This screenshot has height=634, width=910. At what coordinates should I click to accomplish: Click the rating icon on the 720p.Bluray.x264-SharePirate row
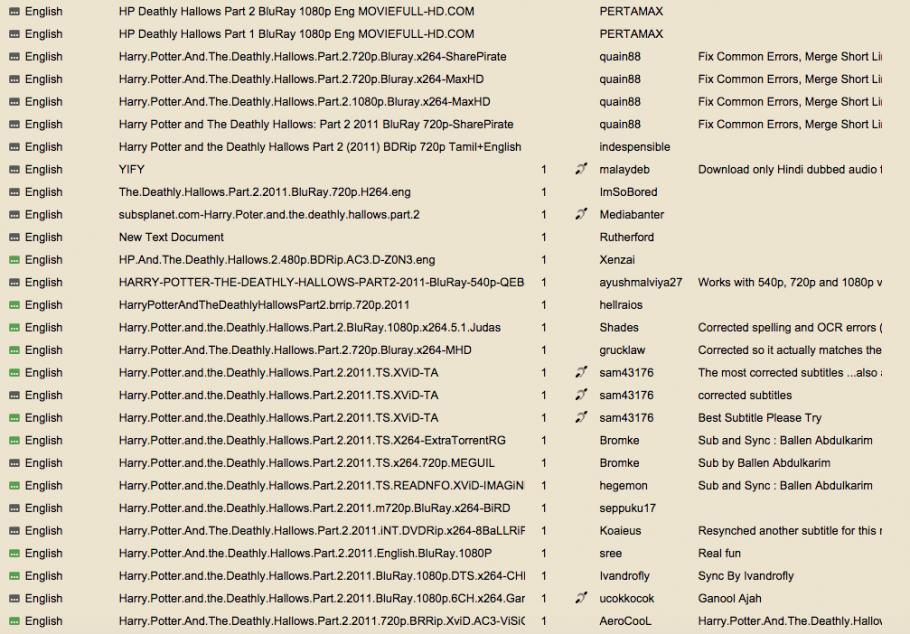pyautogui.click(x=15, y=57)
